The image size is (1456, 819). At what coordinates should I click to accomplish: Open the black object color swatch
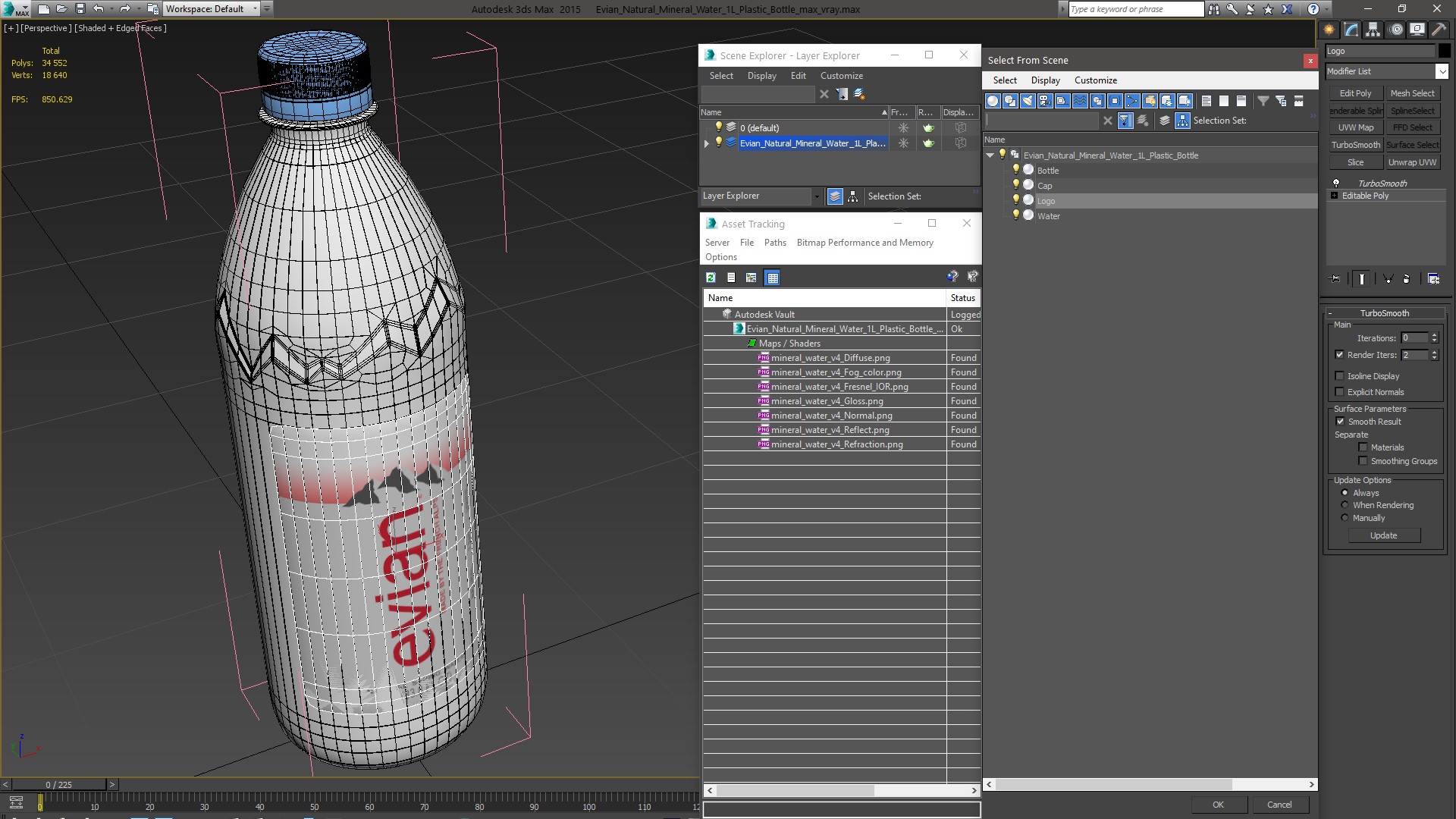1445,51
